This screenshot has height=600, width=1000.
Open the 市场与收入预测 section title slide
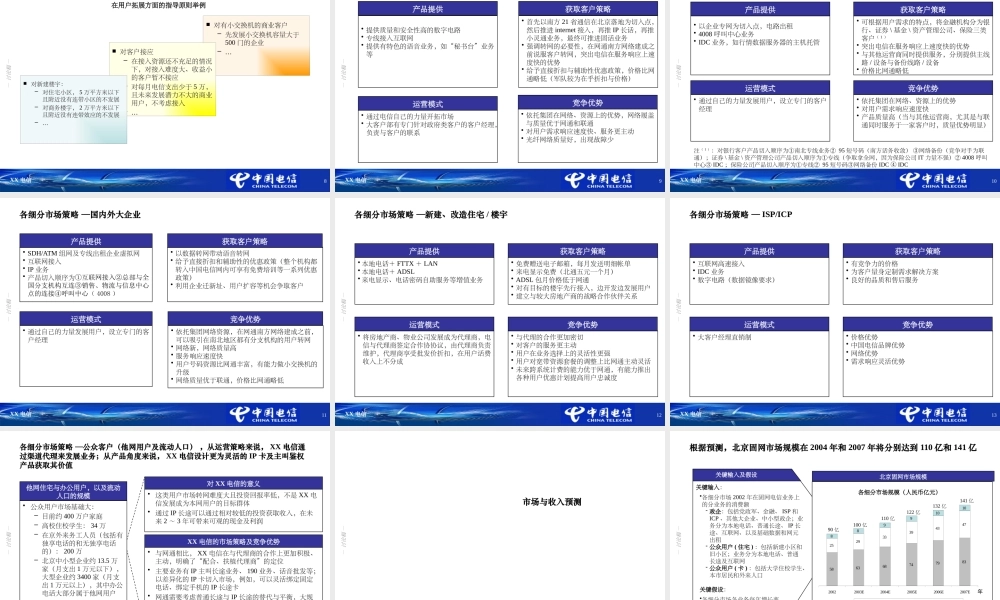point(499,515)
